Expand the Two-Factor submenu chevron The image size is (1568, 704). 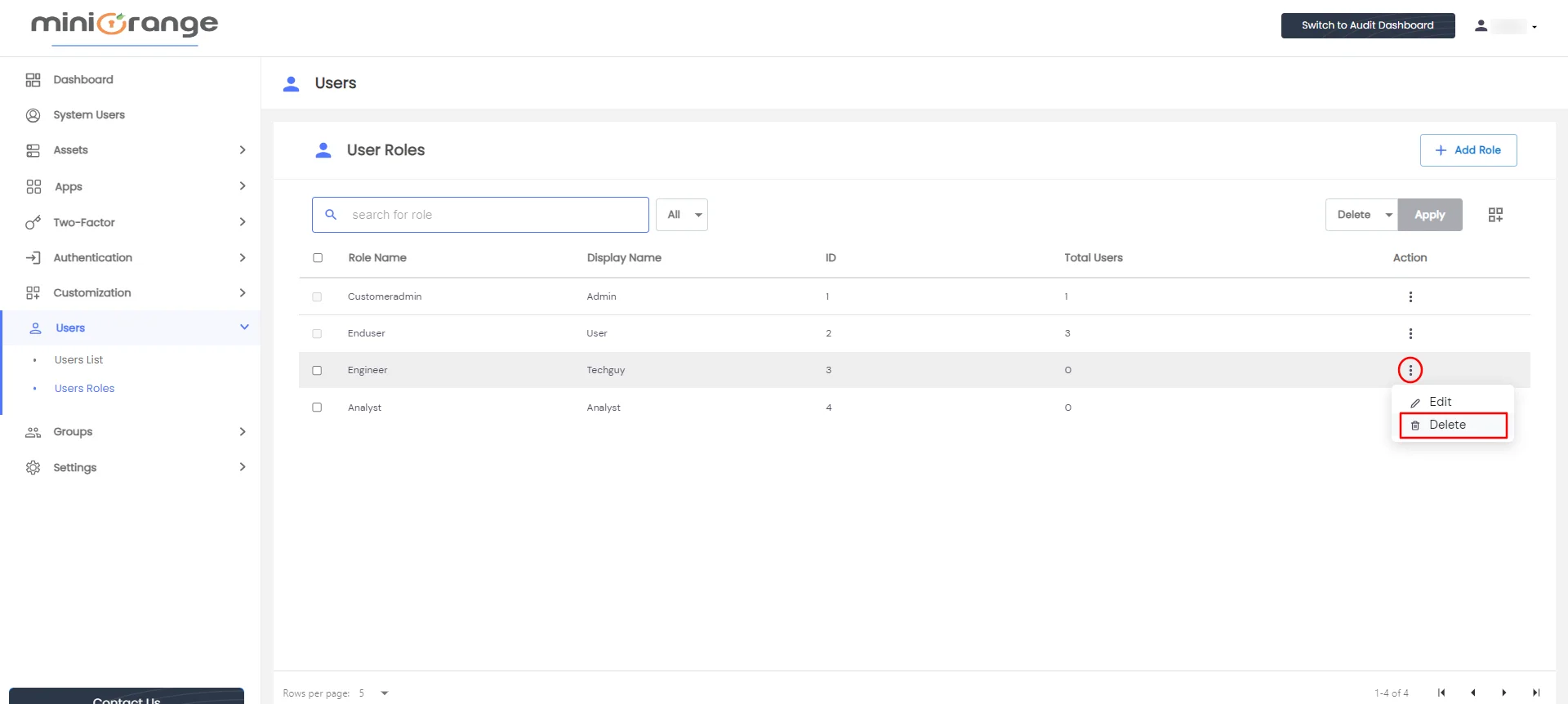[243, 222]
